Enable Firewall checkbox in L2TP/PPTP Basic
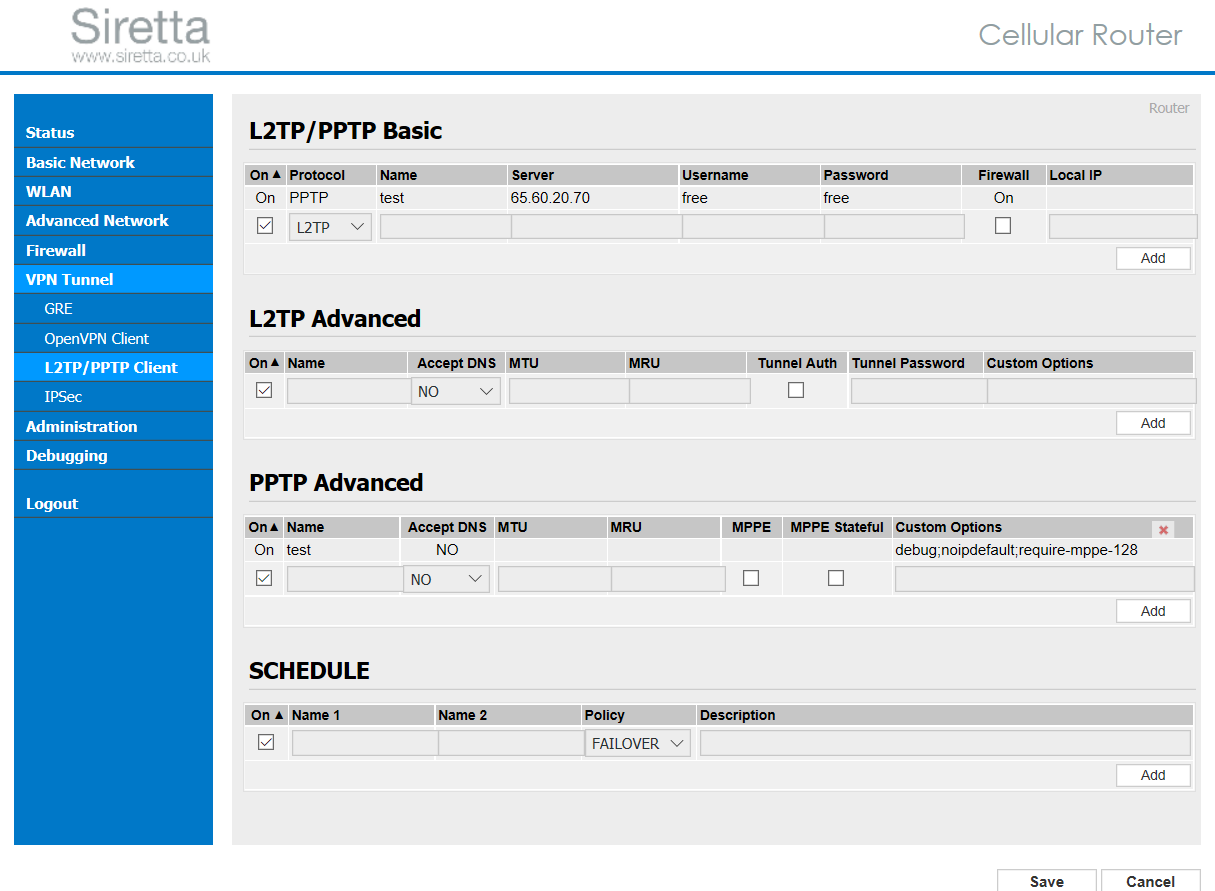 coord(1003,226)
